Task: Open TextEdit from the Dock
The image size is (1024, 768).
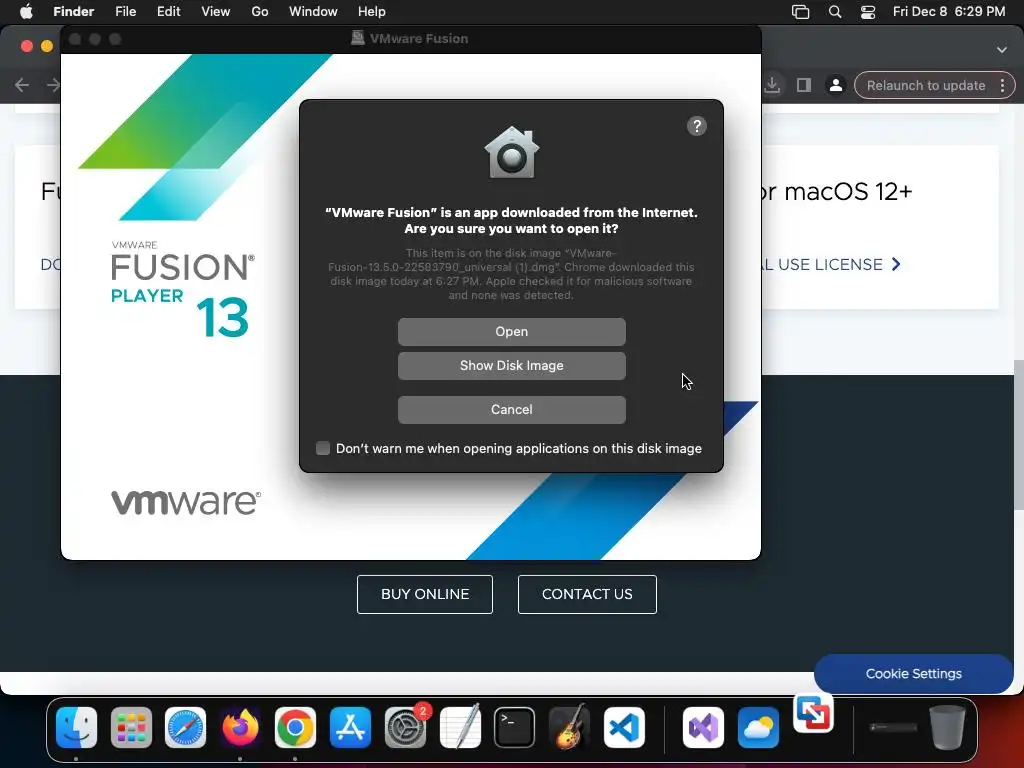Action: [x=460, y=728]
